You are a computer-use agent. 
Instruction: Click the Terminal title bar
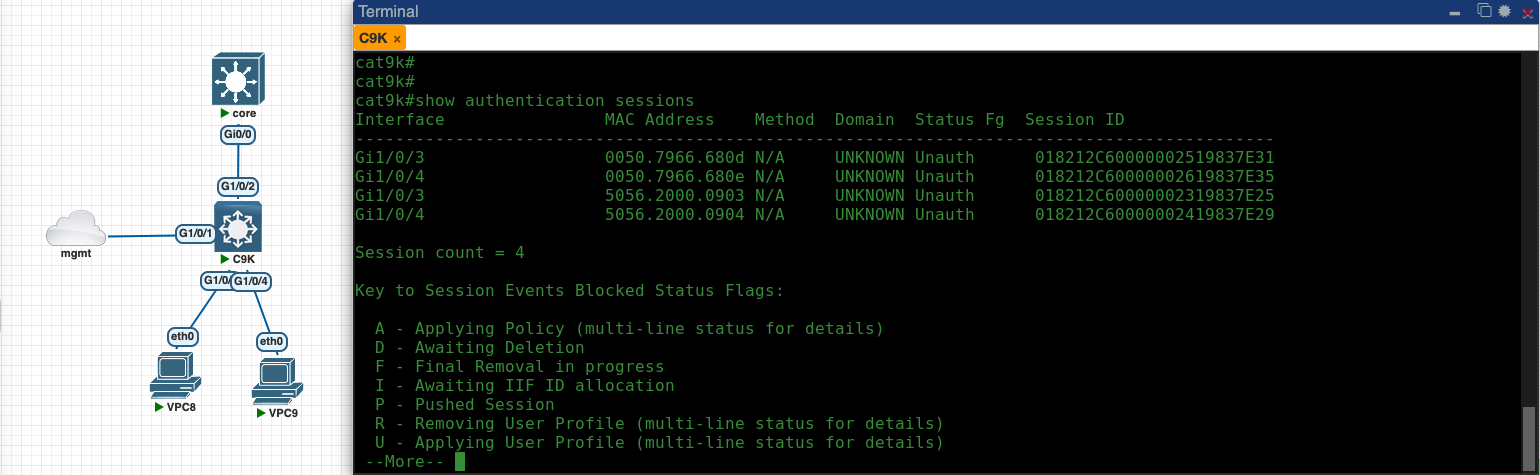pyautogui.click(x=900, y=12)
